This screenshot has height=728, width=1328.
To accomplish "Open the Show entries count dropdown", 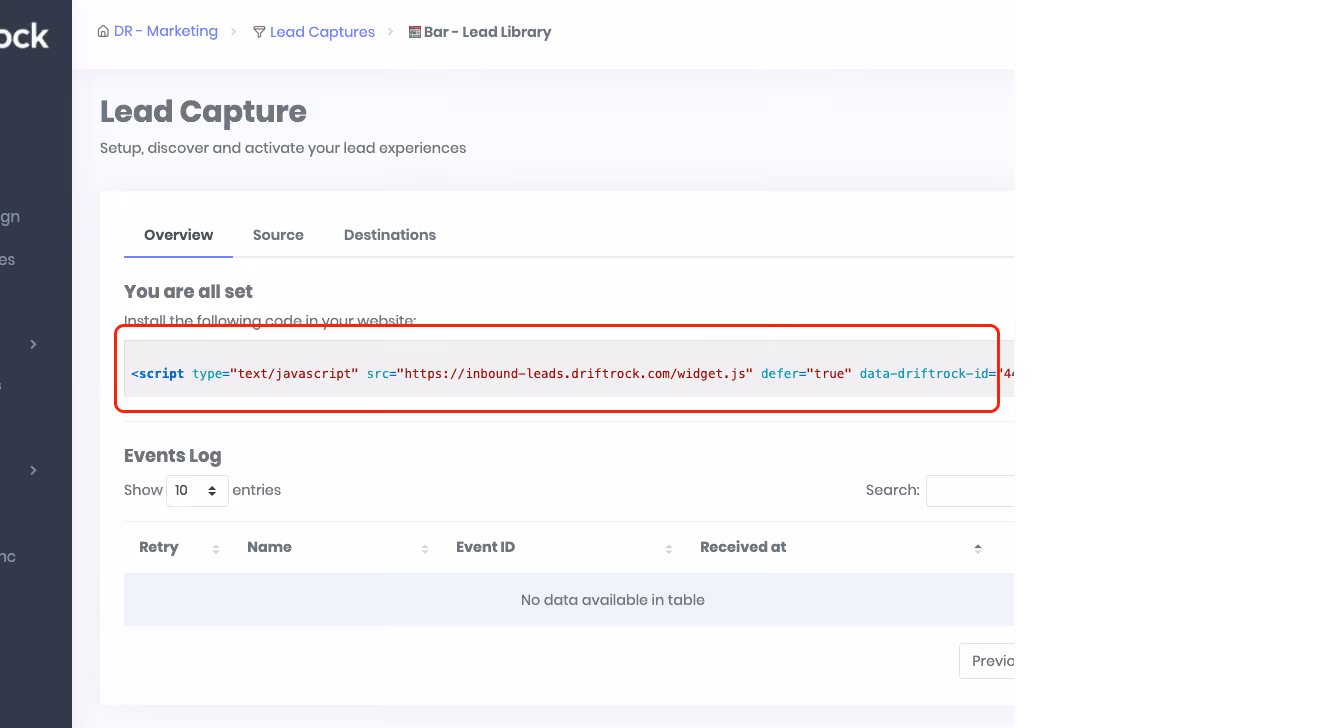I will point(197,491).
